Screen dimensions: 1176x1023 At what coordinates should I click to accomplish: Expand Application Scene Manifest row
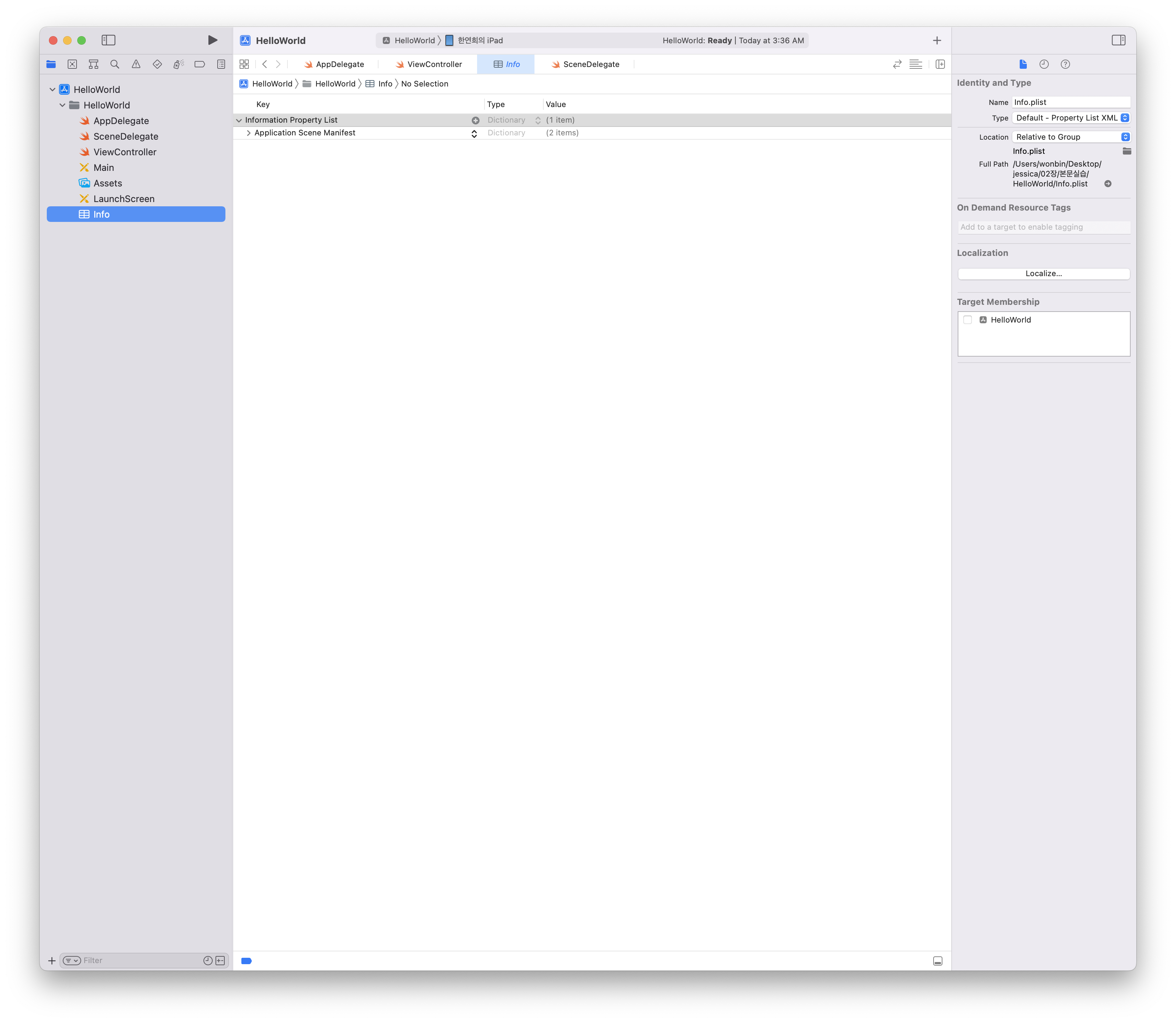coord(248,133)
